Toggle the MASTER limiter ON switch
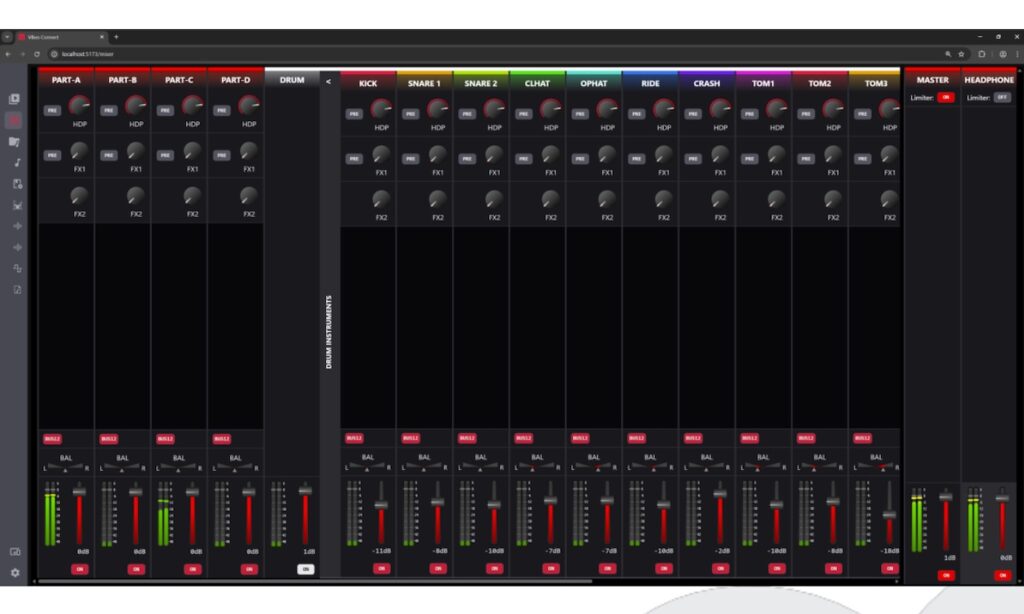1024x614 pixels. pyautogui.click(x=945, y=97)
